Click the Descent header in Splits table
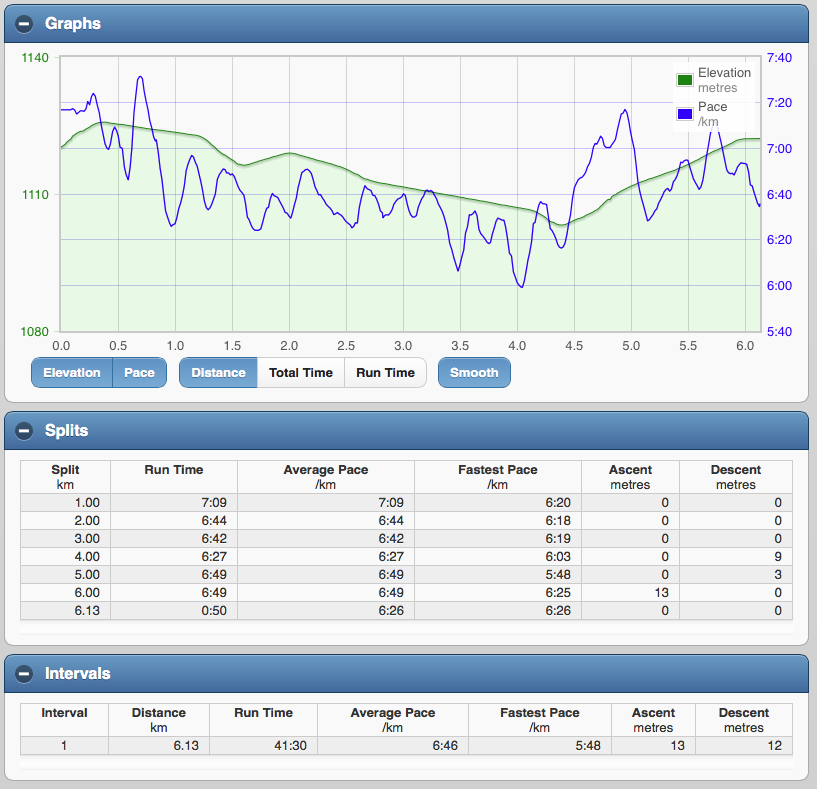817x789 pixels. tap(736, 477)
